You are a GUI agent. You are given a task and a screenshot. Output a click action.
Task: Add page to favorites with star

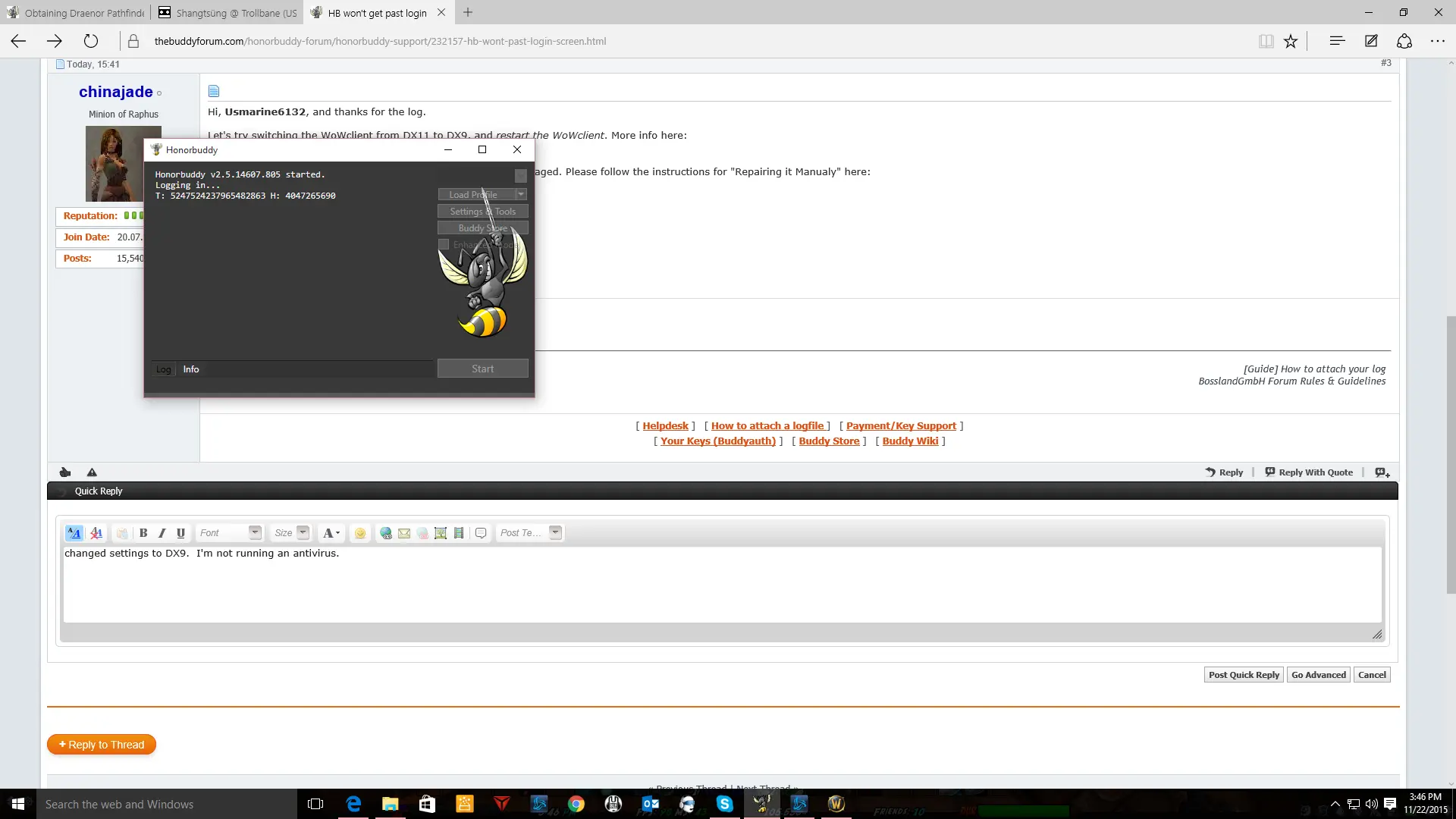[1291, 41]
